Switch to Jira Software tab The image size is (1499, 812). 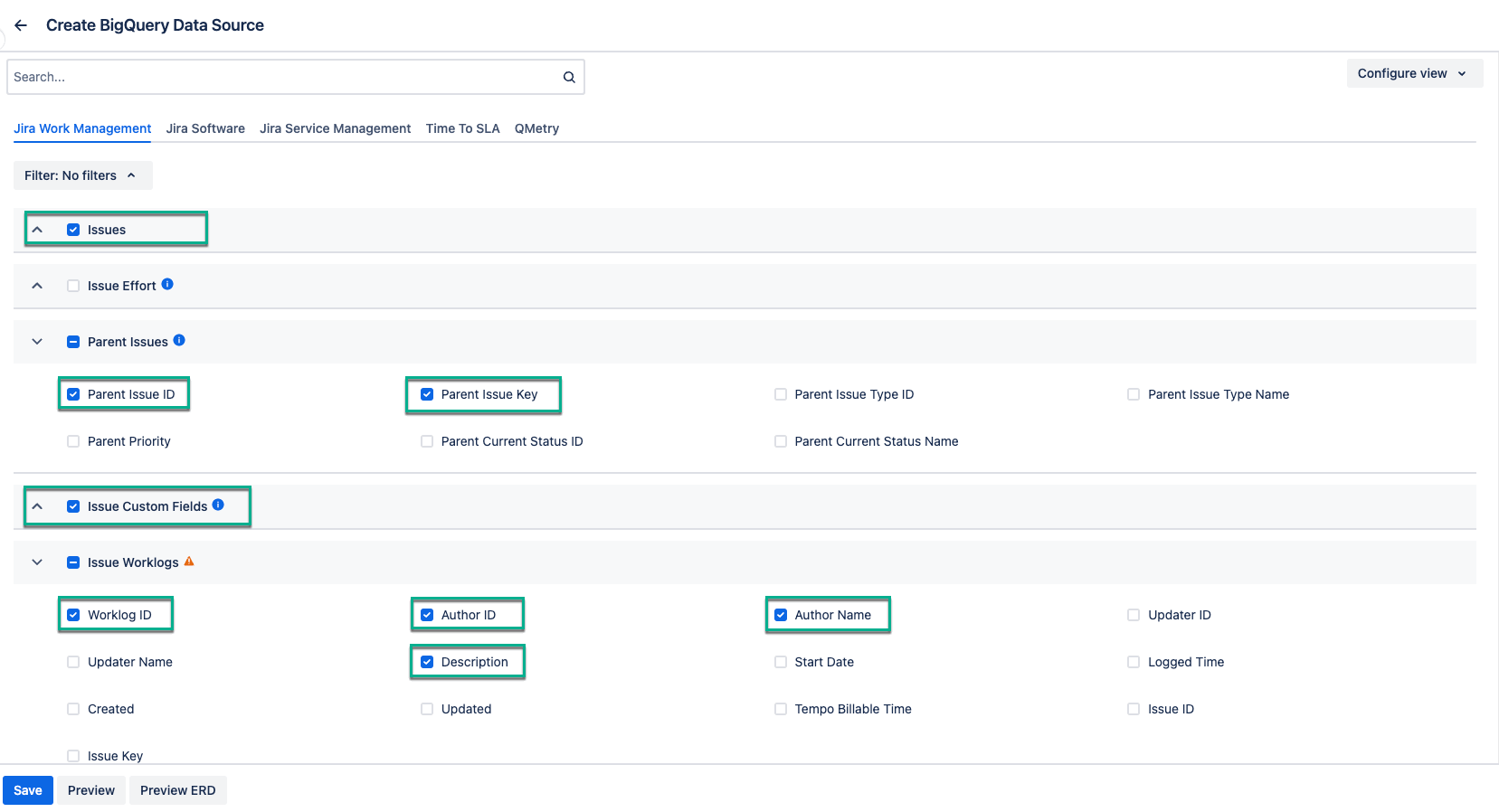(x=205, y=128)
